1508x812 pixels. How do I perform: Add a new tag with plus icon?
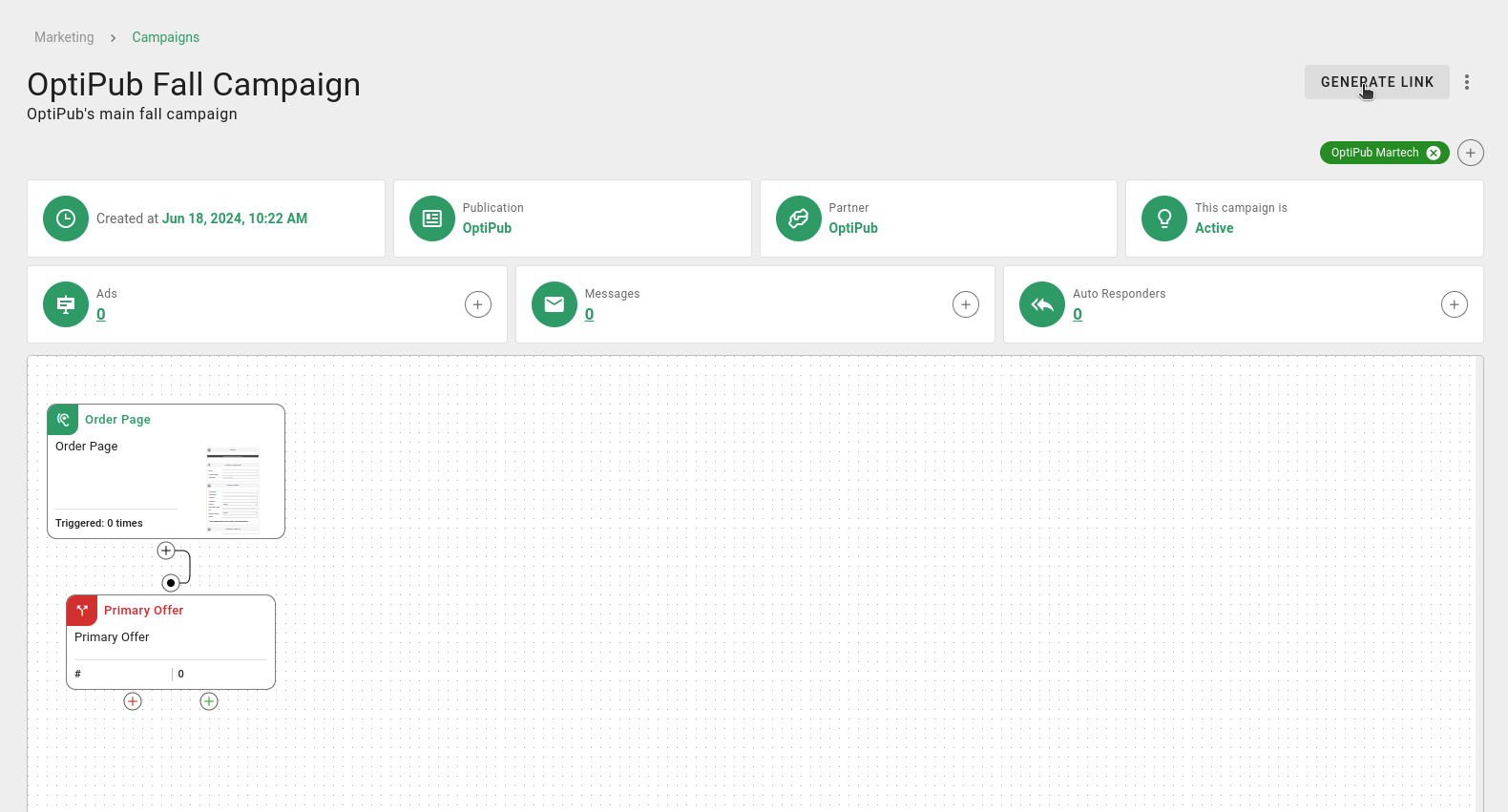point(1471,153)
